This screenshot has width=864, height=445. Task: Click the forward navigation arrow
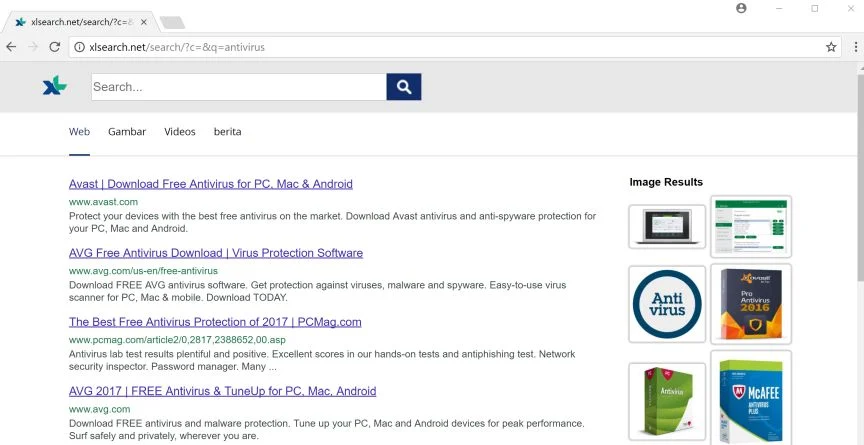coord(33,47)
